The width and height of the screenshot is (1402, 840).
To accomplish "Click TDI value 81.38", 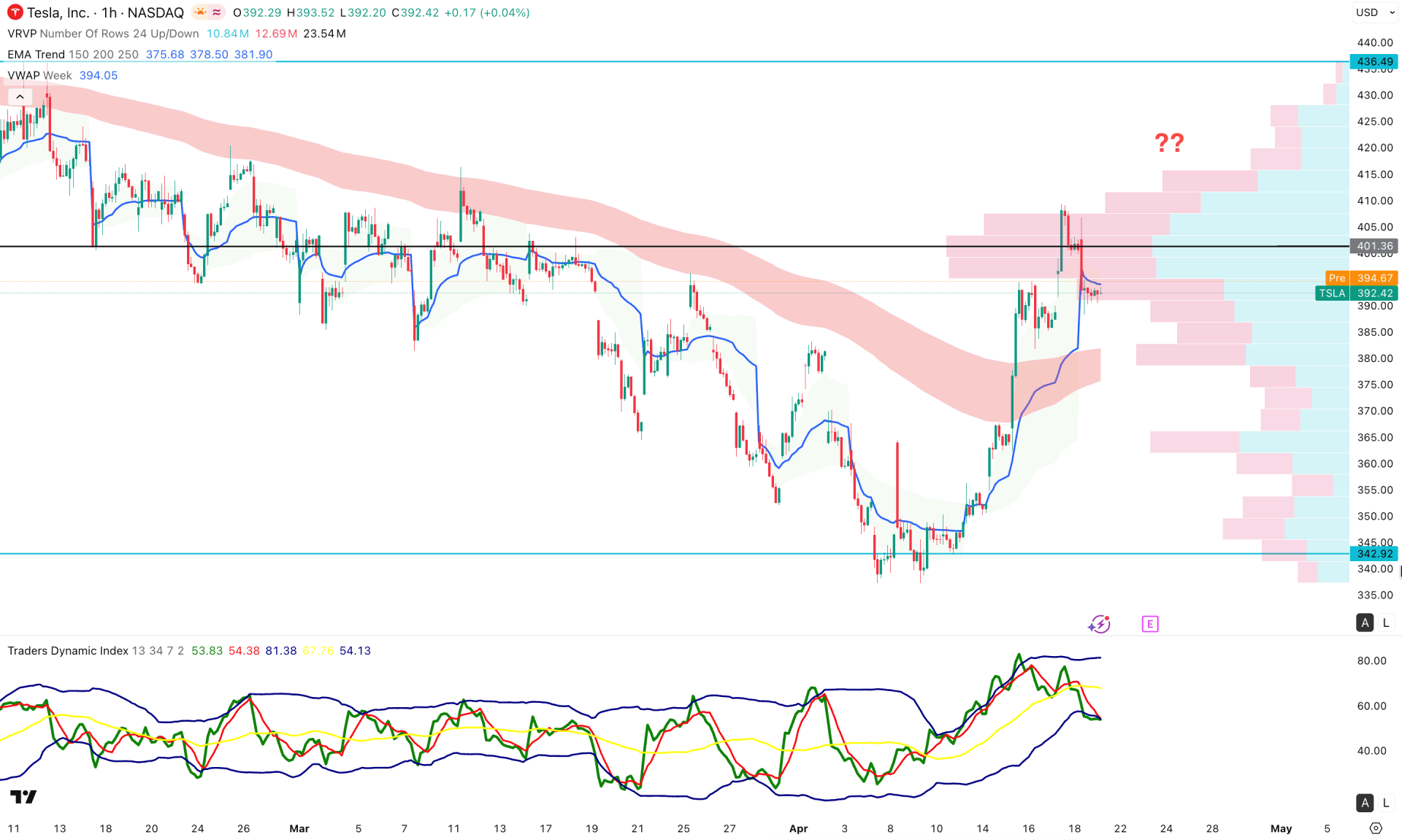I will point(281,651).
